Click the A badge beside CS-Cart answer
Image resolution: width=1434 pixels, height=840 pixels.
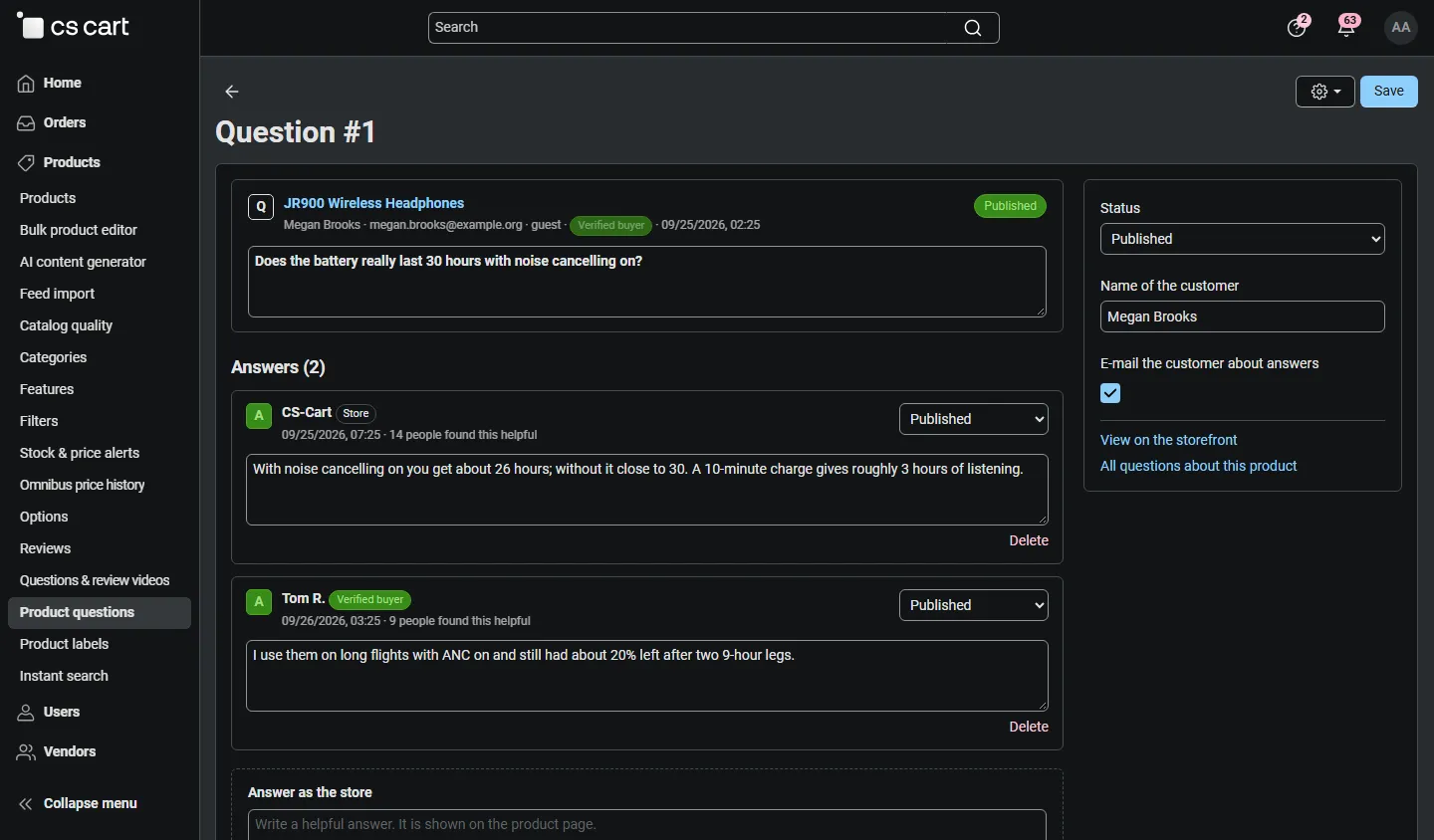[259, 416]
